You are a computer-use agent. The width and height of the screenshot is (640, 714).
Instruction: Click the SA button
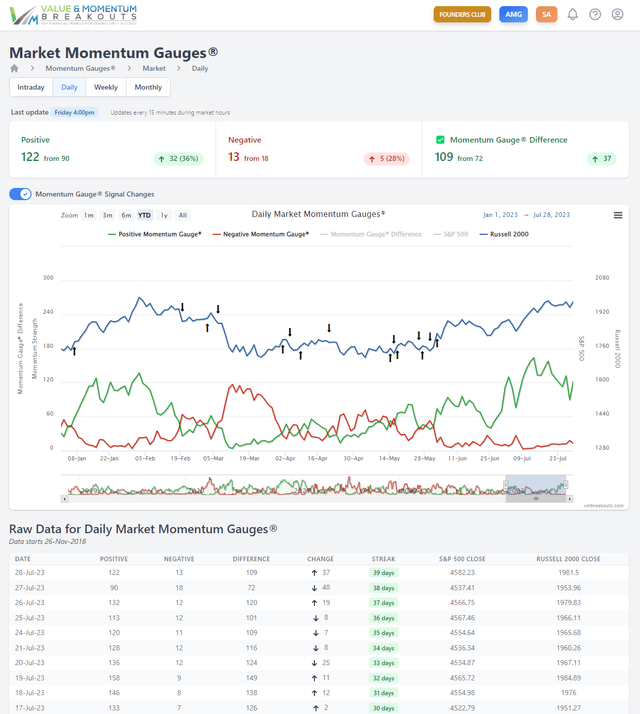[x=546, y=15]
